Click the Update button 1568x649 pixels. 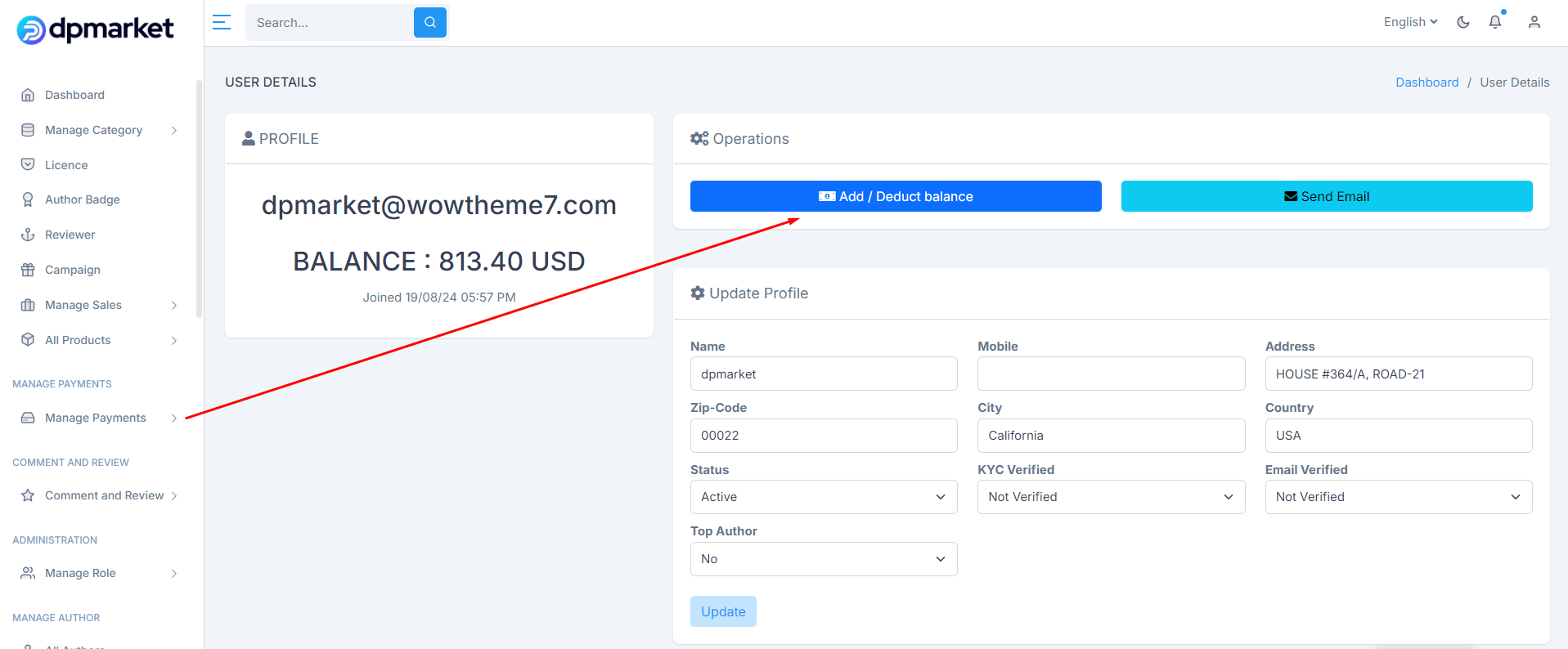(723, 611)
